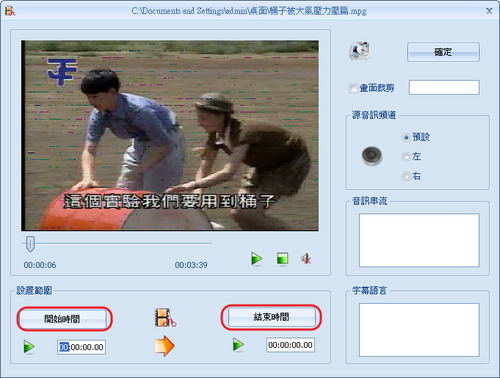The image size is (500, 378).
Task: Click the app icon in title bar
Action: 10,11
